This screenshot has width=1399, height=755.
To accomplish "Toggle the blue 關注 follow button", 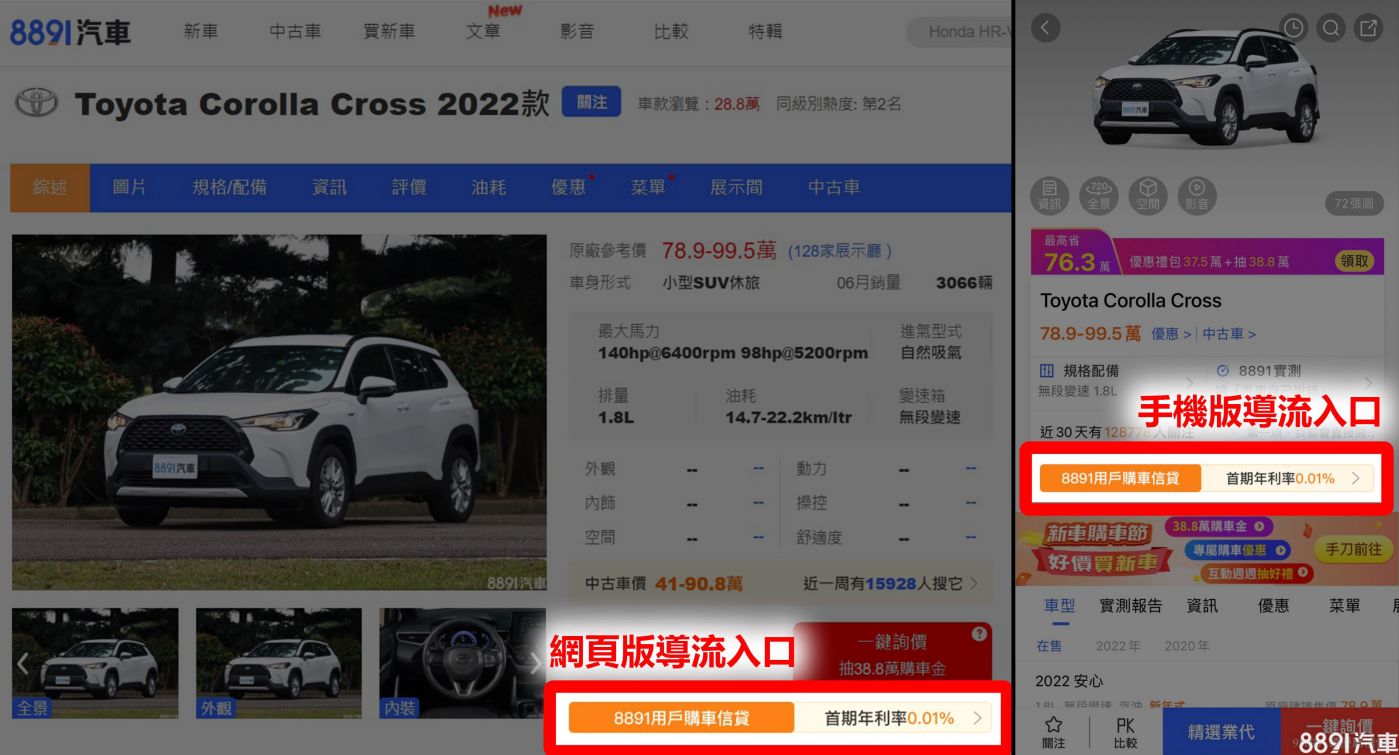I will click(591, 102).
